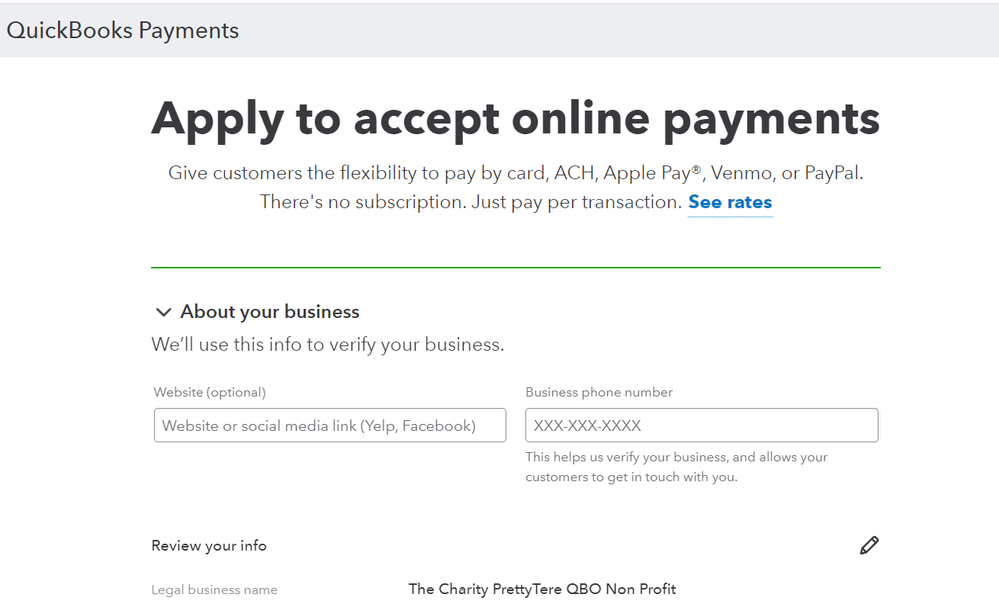Viewport: 999px width, 607px height.
Task: Click the We'll use this info to verify text
Action: [328, 344]
